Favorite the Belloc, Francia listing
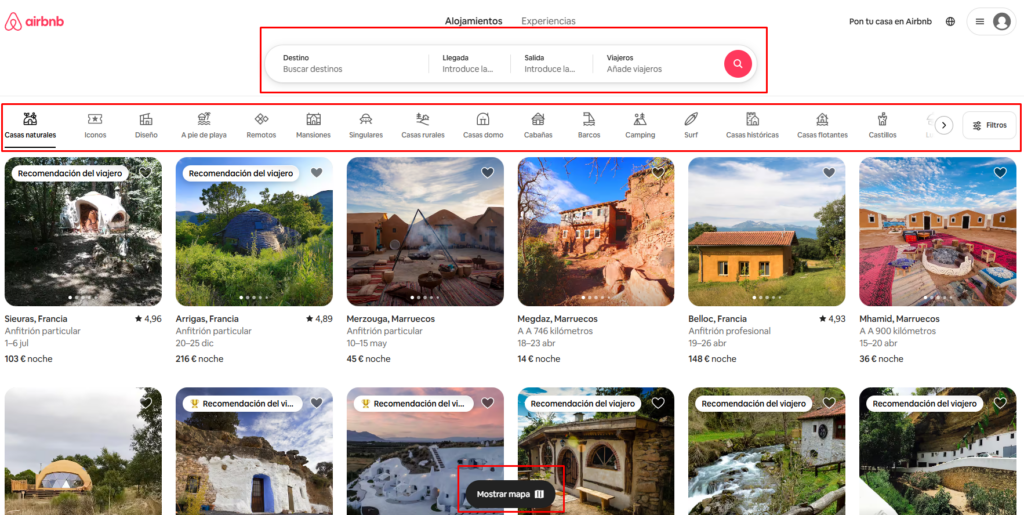Viewport: 1024px width, 515px height. [x=829, y=172]
